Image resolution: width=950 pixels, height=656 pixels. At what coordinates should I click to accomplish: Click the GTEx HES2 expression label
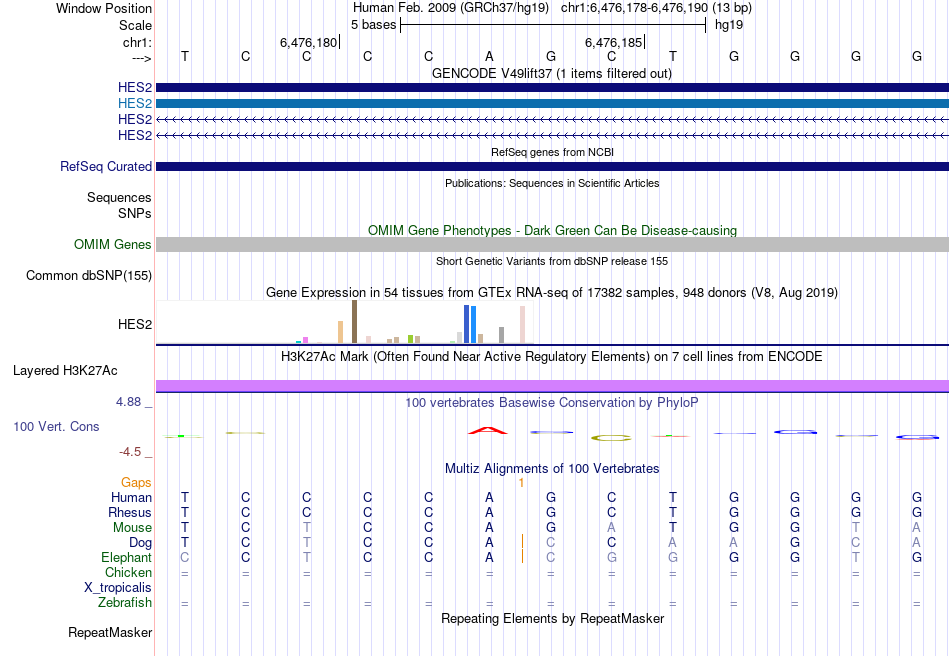[135, 325]
